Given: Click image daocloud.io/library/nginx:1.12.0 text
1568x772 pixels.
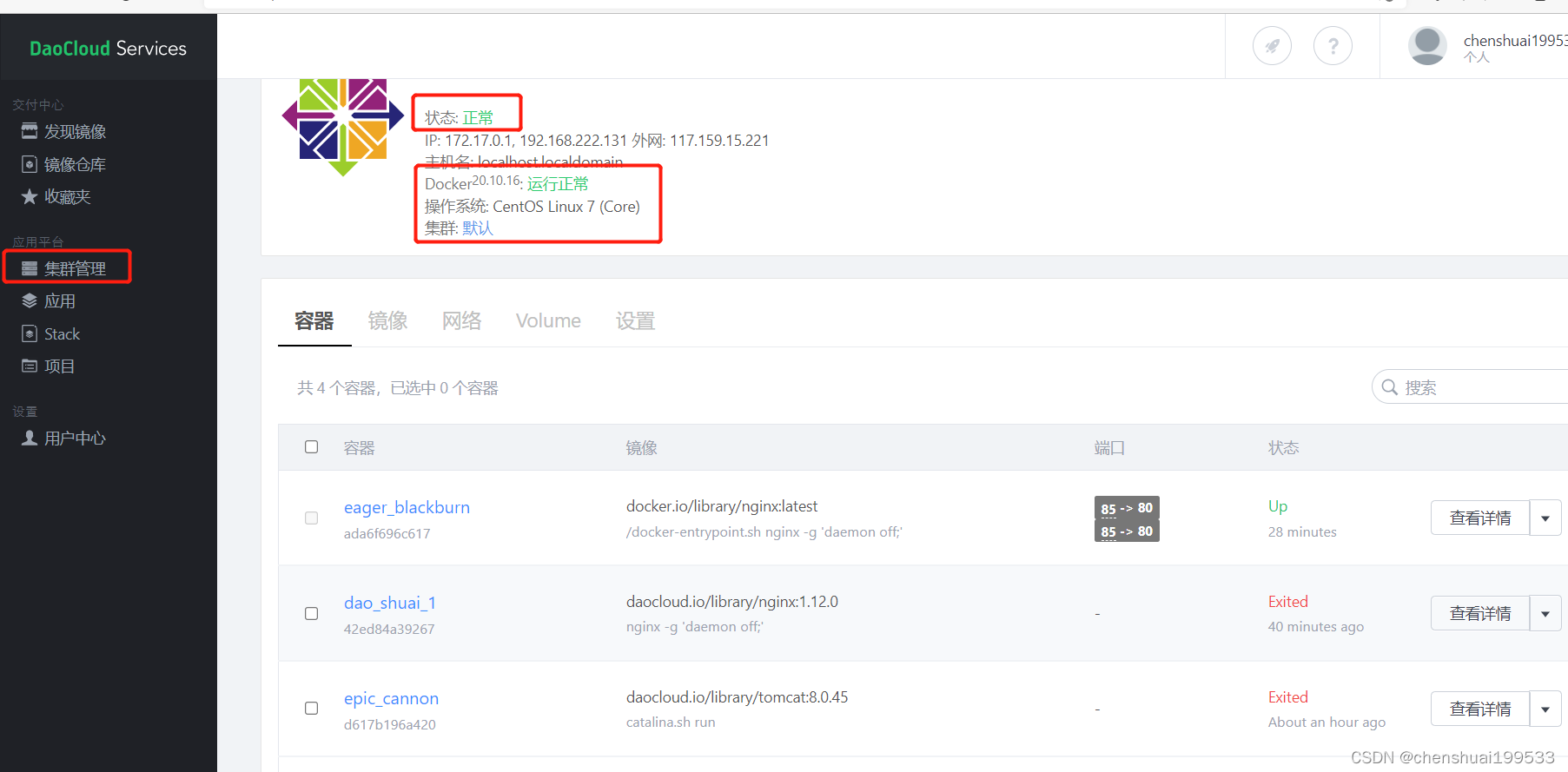Looking at the screenshot, I should point(732,602).
